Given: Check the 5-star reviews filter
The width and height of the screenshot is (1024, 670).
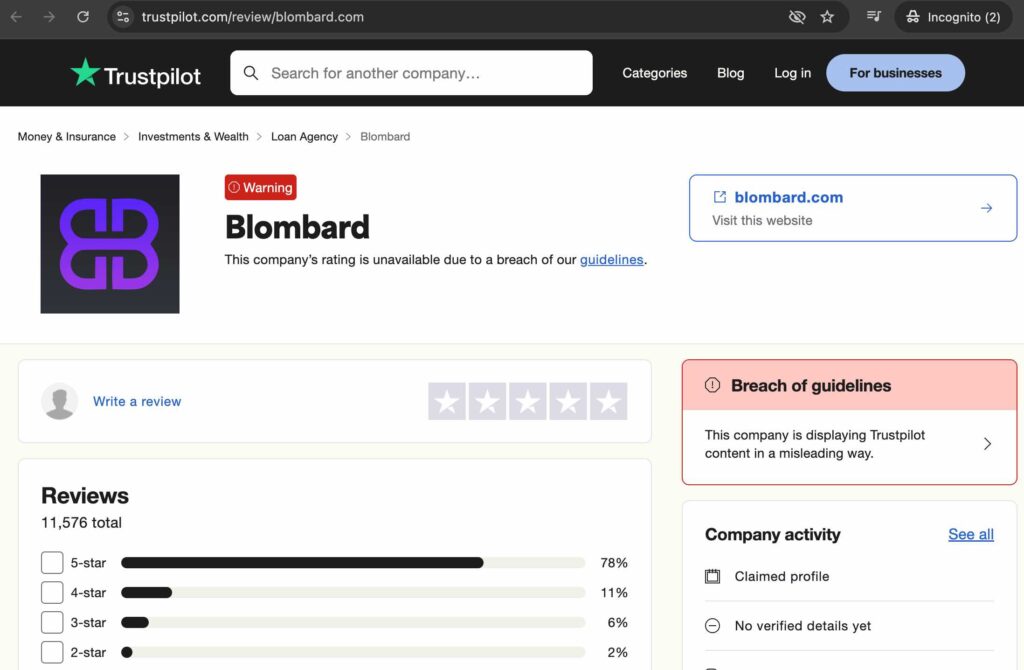Looking at the screenshot, I should tap(52, 562).
